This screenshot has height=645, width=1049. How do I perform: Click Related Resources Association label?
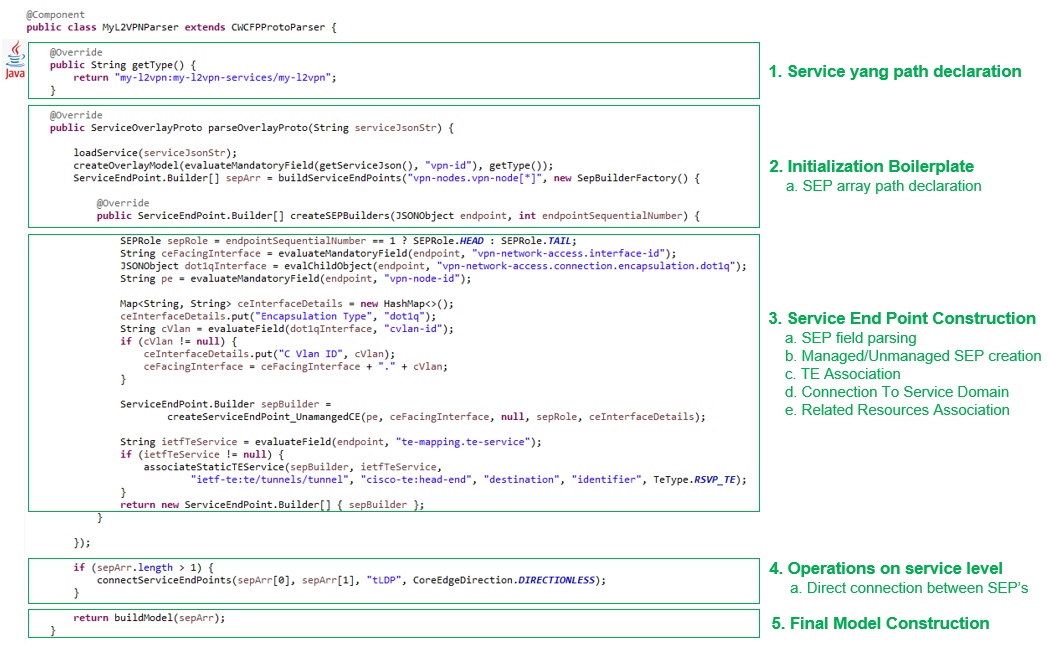pyautogui.click(x=897, y=411)
